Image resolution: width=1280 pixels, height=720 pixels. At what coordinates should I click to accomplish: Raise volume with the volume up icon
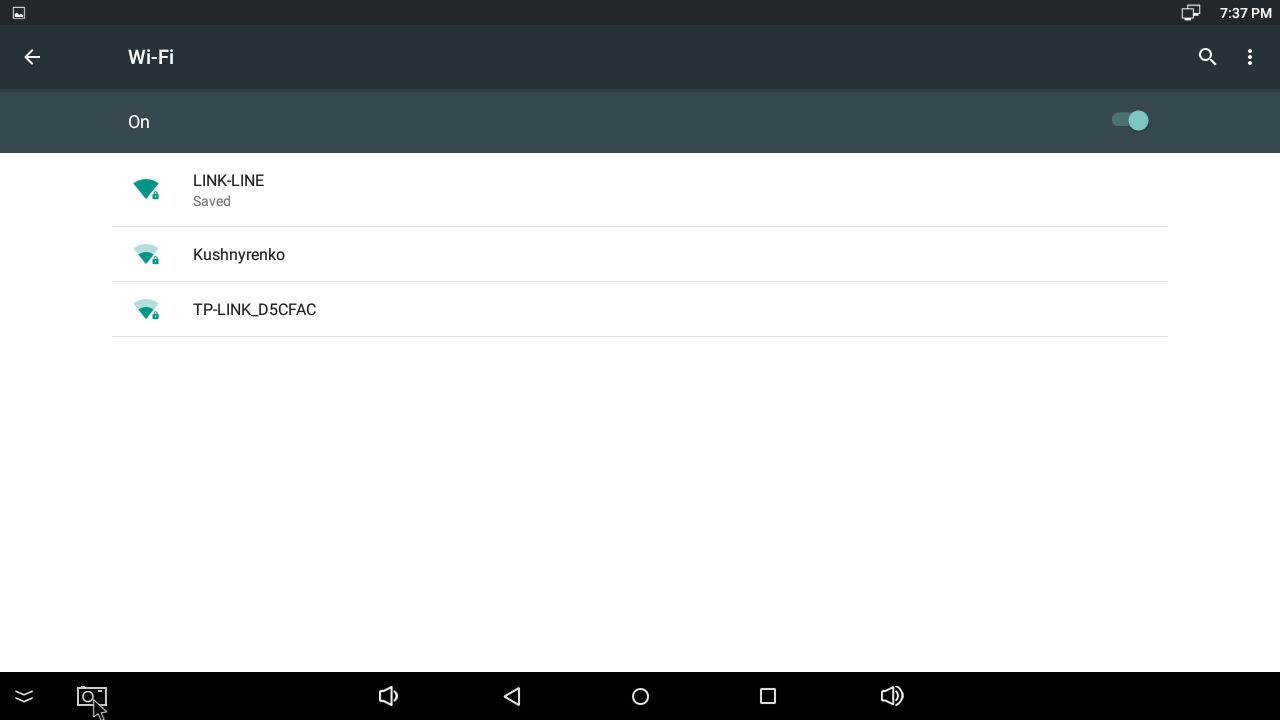pyautogui.click(x=892, y=696)
